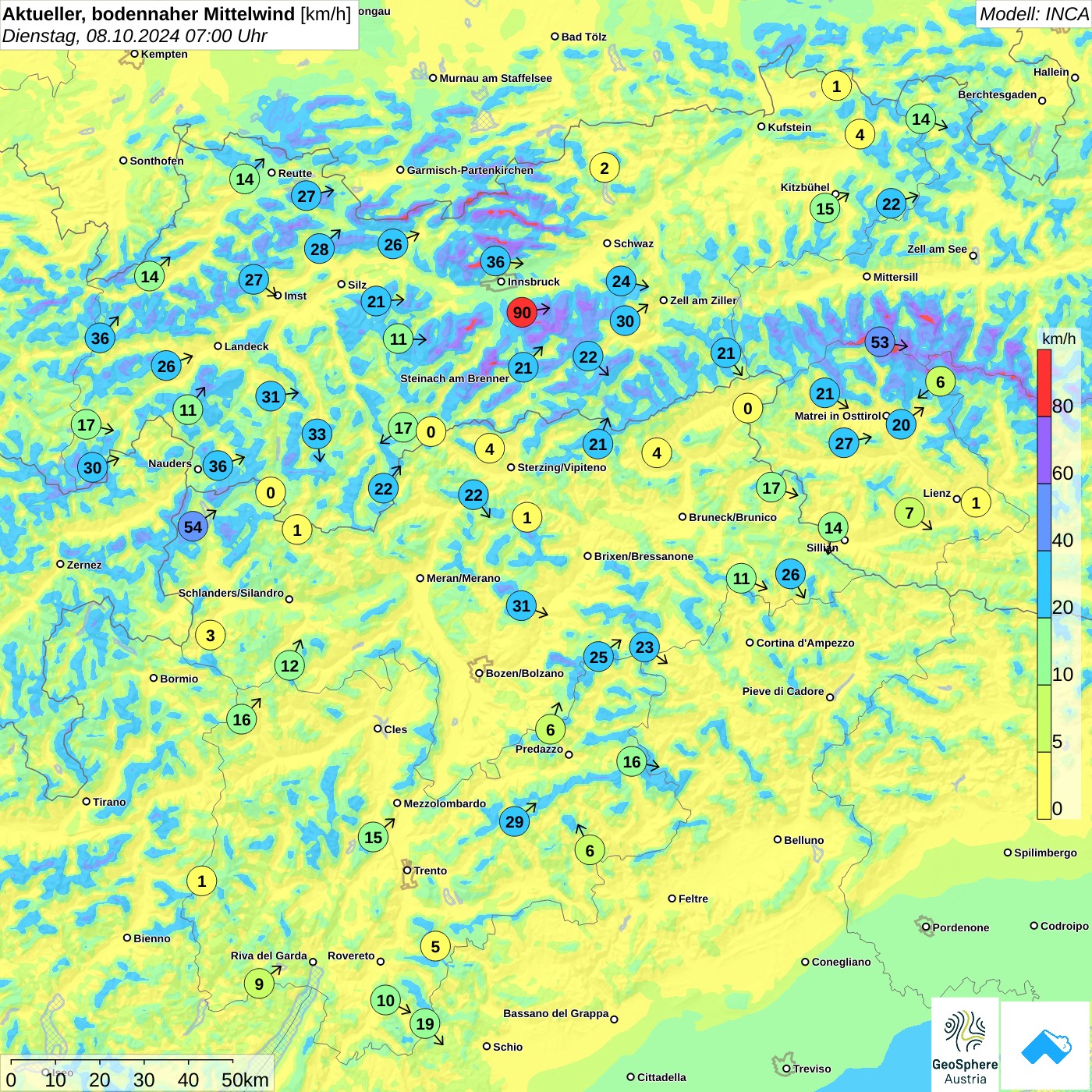Click the purple 60–80 legend segment

(x=1044, y=451)
